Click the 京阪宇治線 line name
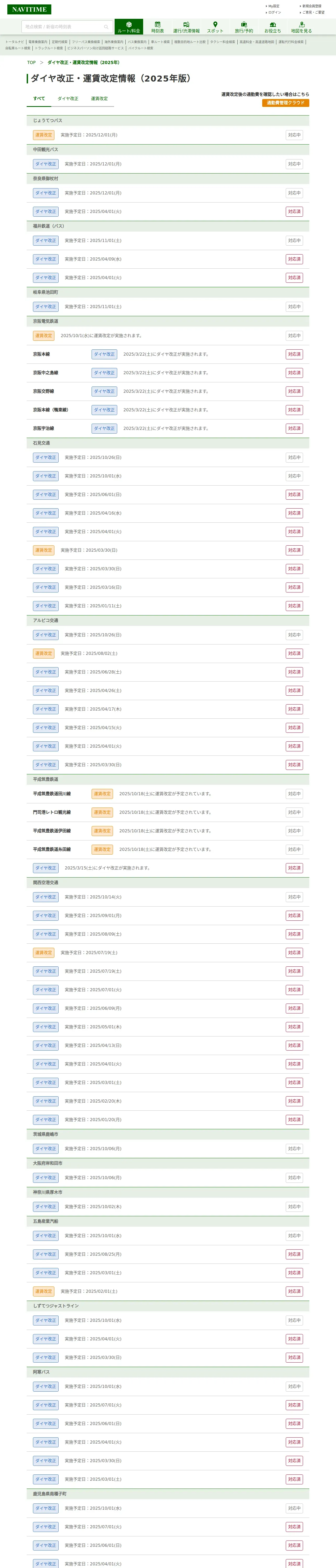The width and height of the screenshot is (336, 1568). [43, 429]
